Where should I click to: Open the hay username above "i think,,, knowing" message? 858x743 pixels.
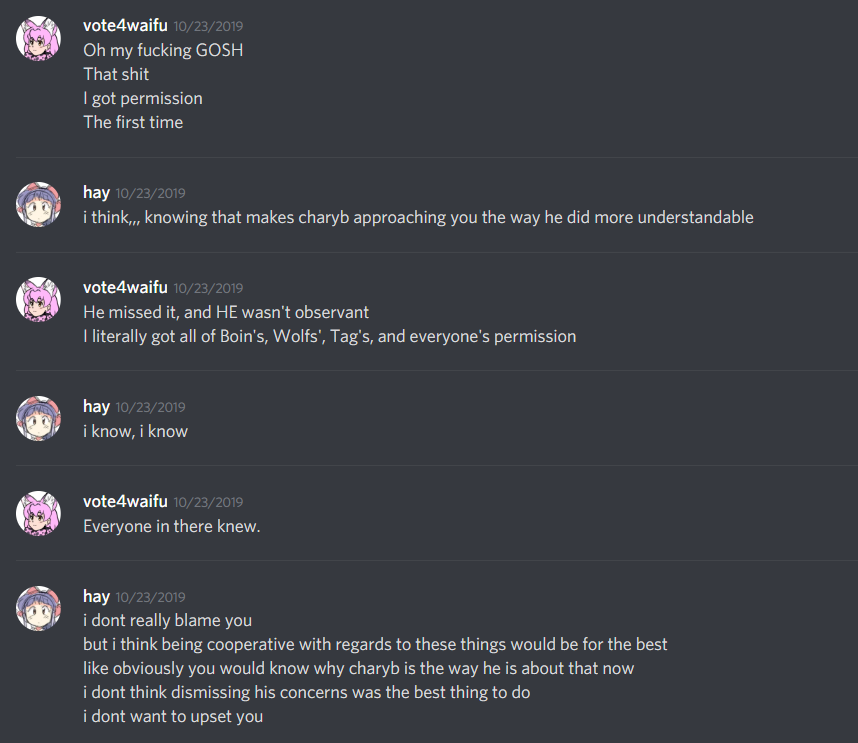(x=96, y=193)
